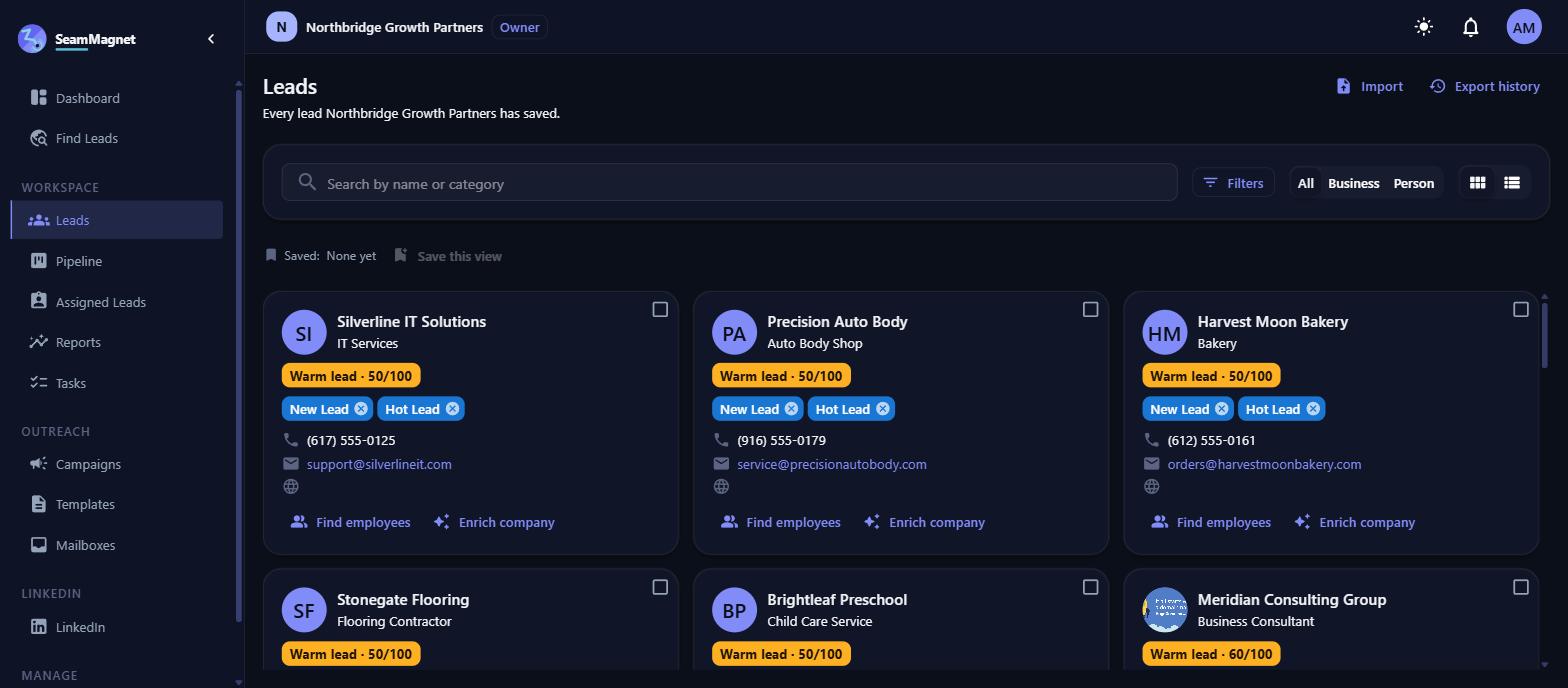The width and height of the screenshot is (1568, 688).
Task: Open the Saved views selector showing None yet
Action: click(321, 256)
